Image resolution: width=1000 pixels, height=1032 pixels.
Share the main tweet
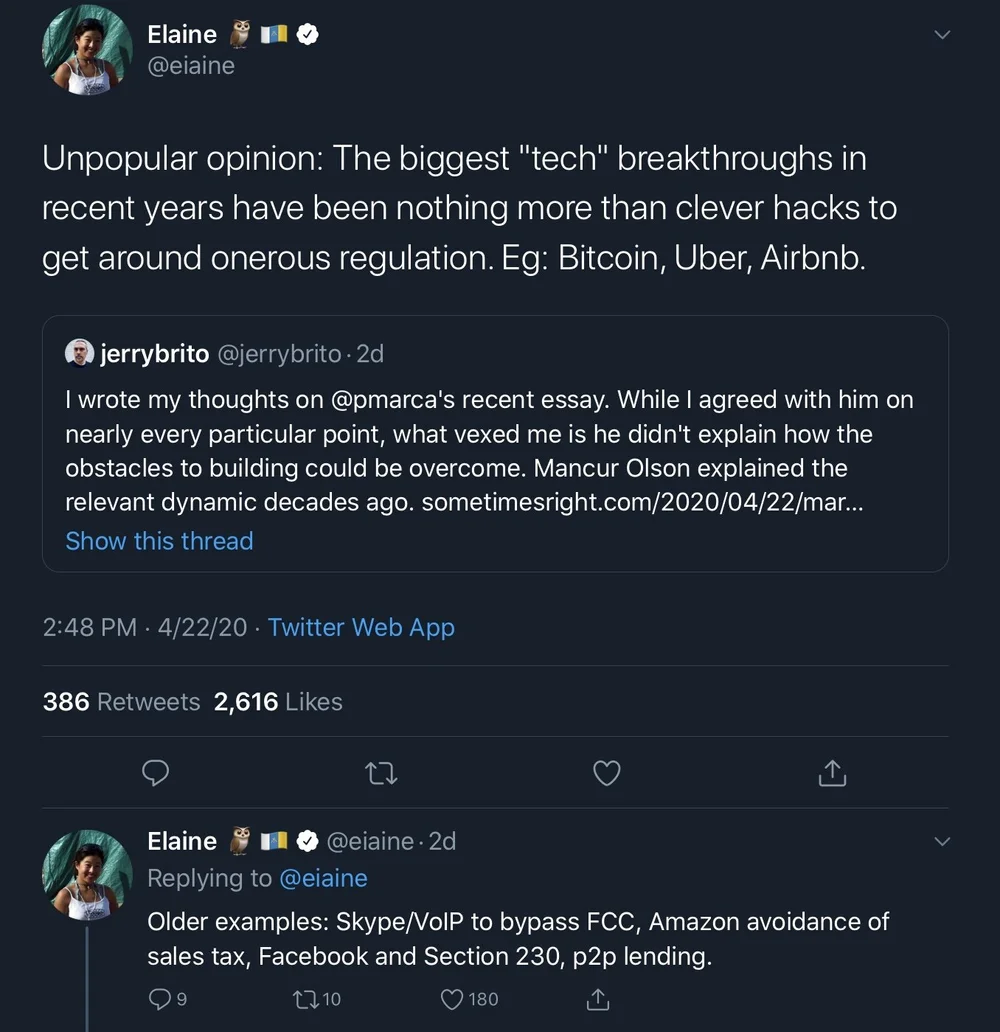point(832,773)
